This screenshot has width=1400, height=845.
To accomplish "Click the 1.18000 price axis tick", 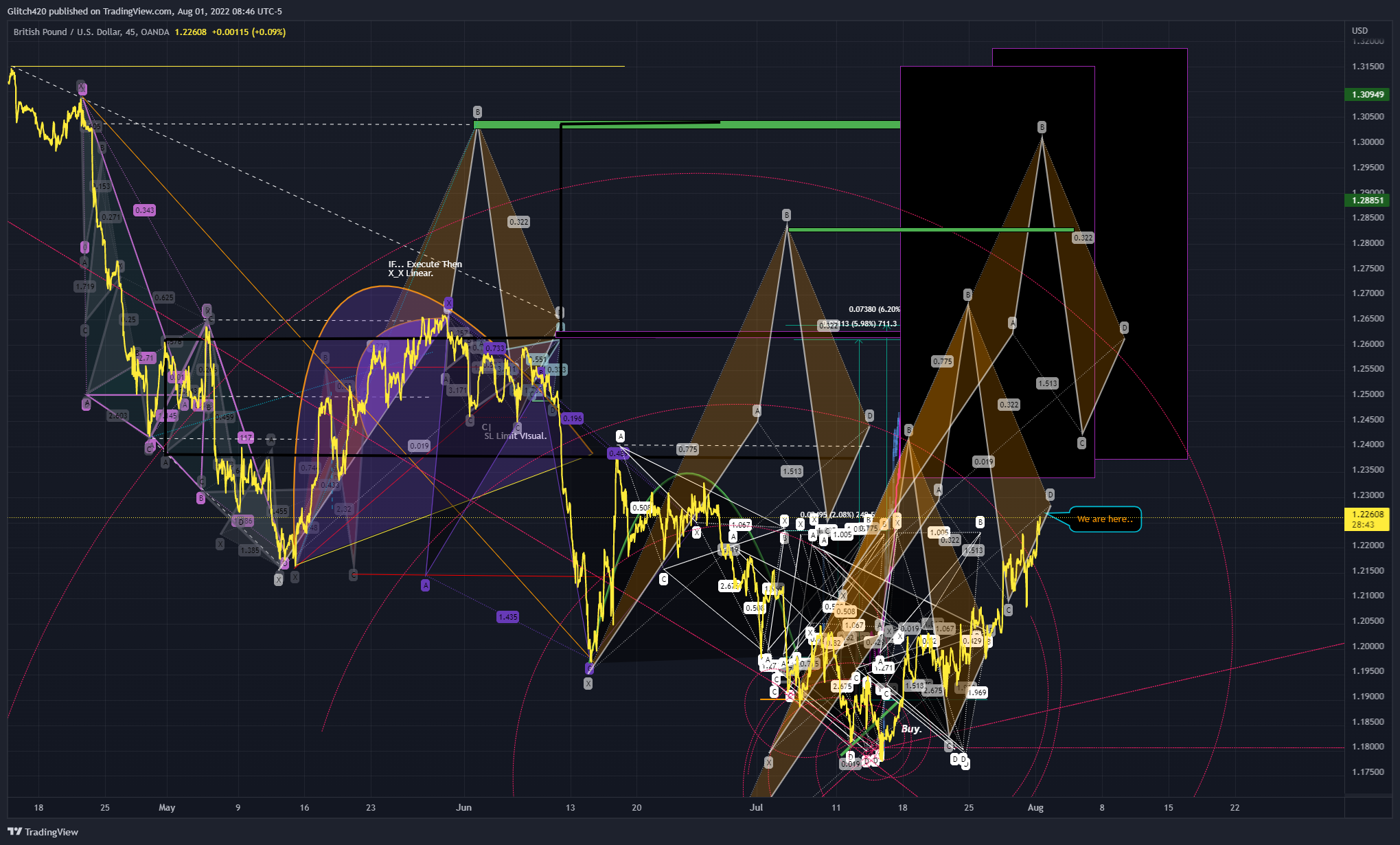I will click(x=1367, y=747).
